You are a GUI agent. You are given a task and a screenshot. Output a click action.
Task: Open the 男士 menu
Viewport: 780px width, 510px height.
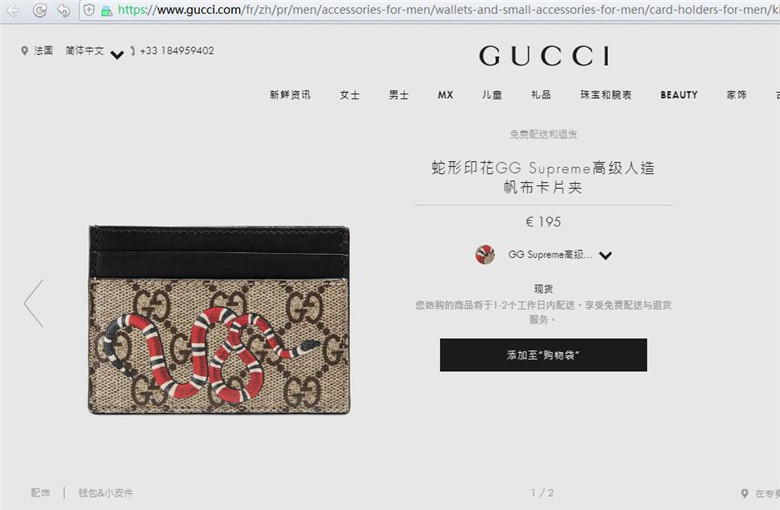pos(398,95)
